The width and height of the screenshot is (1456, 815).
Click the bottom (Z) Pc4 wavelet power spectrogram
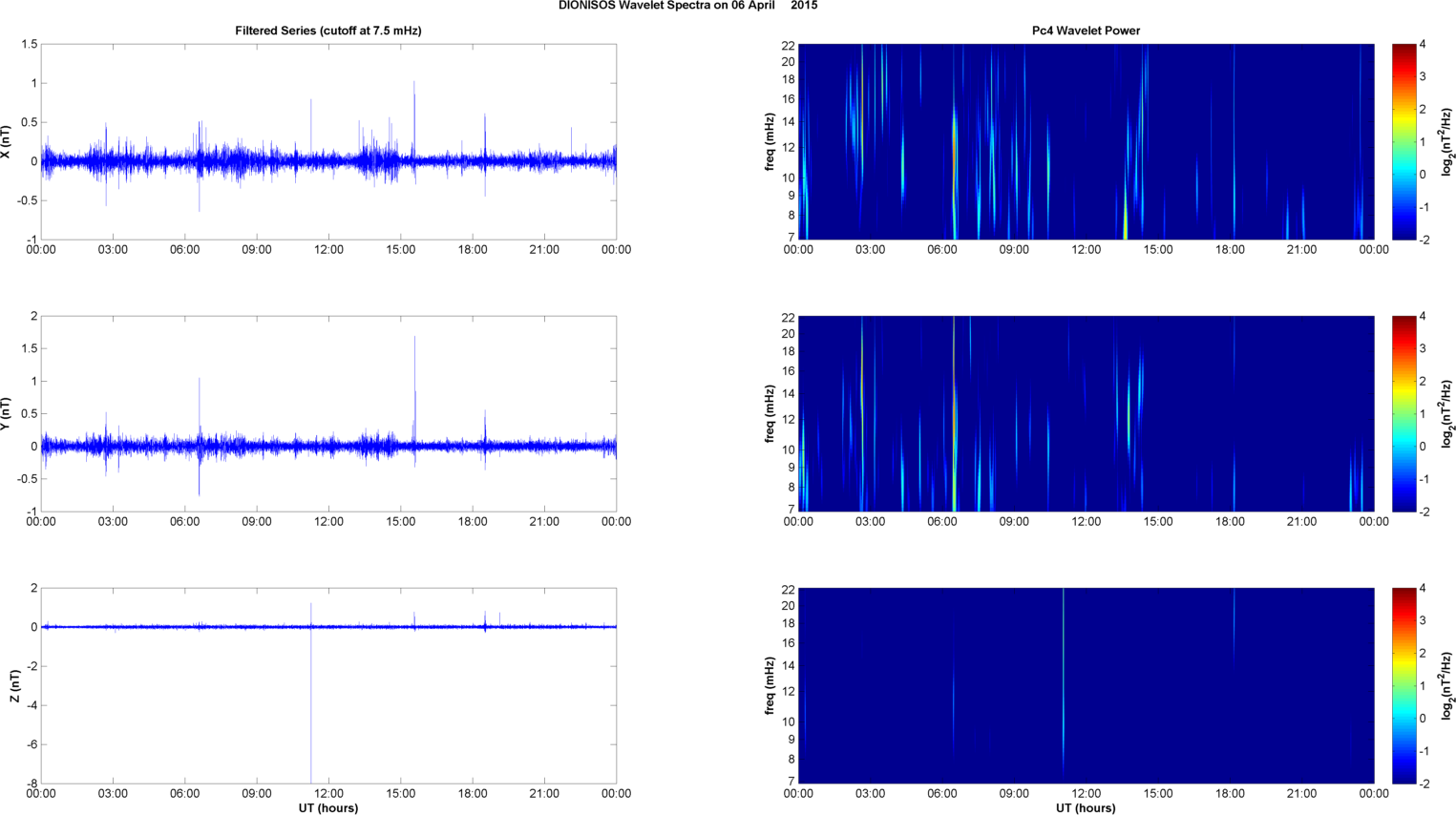click(1086, 685)
